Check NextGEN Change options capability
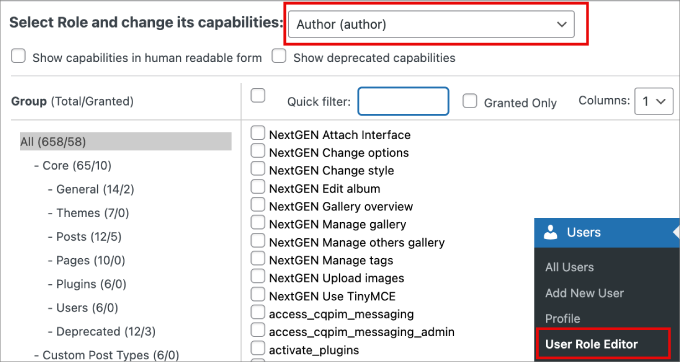The height and width of the screenshot is (362, 680). 258,151
